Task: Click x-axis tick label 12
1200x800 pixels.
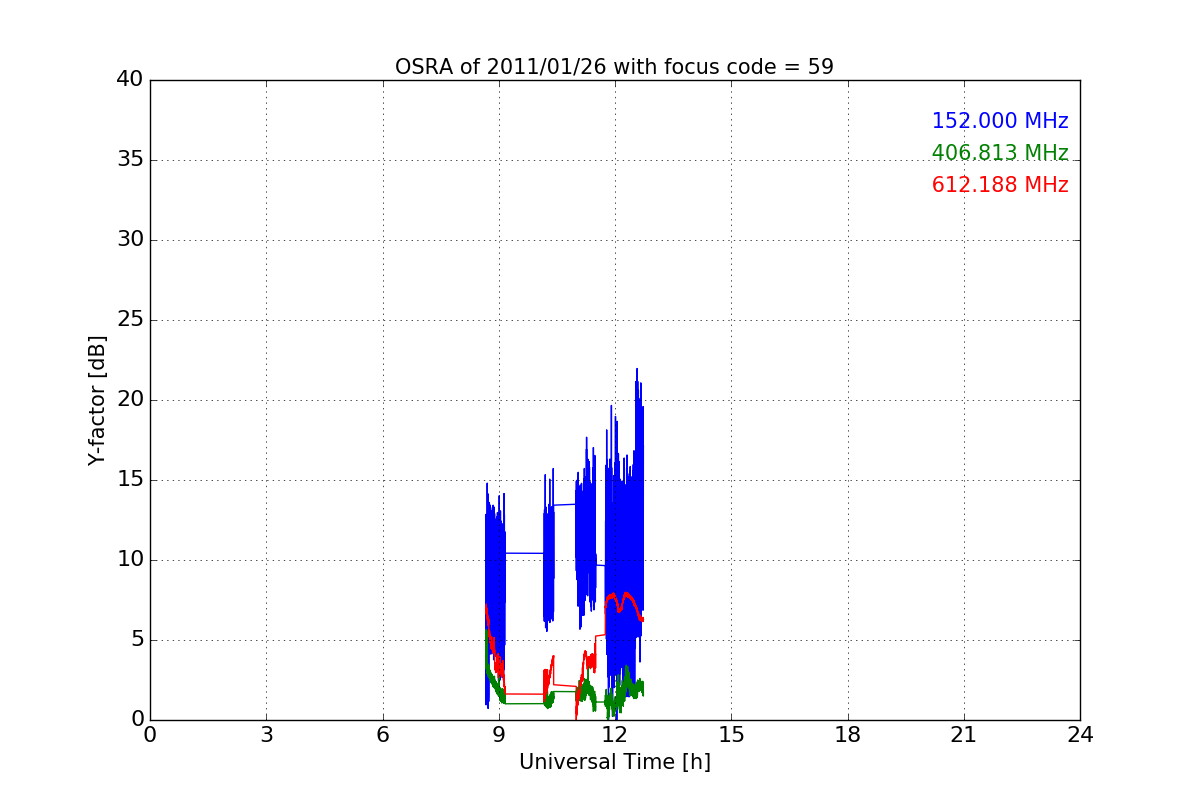Action: [x=615, y=735]
